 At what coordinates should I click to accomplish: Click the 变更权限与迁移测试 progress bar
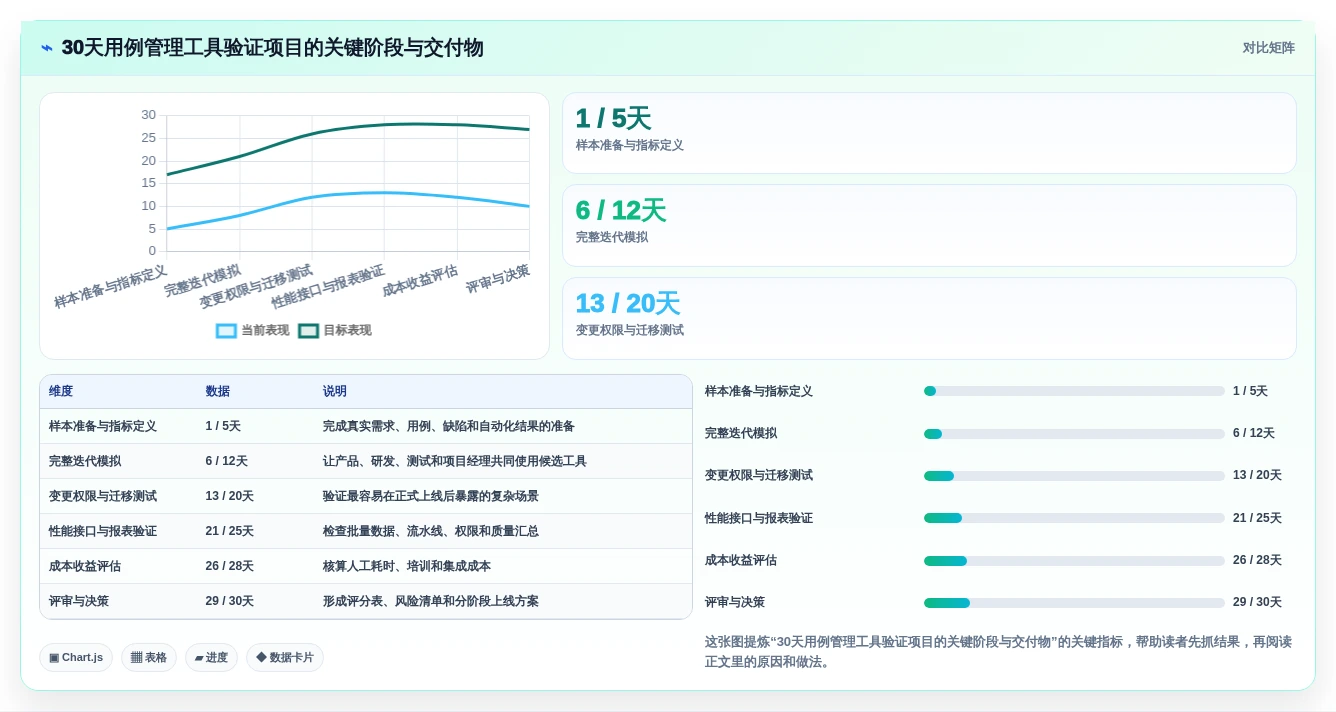click(x=1074, y=476)
